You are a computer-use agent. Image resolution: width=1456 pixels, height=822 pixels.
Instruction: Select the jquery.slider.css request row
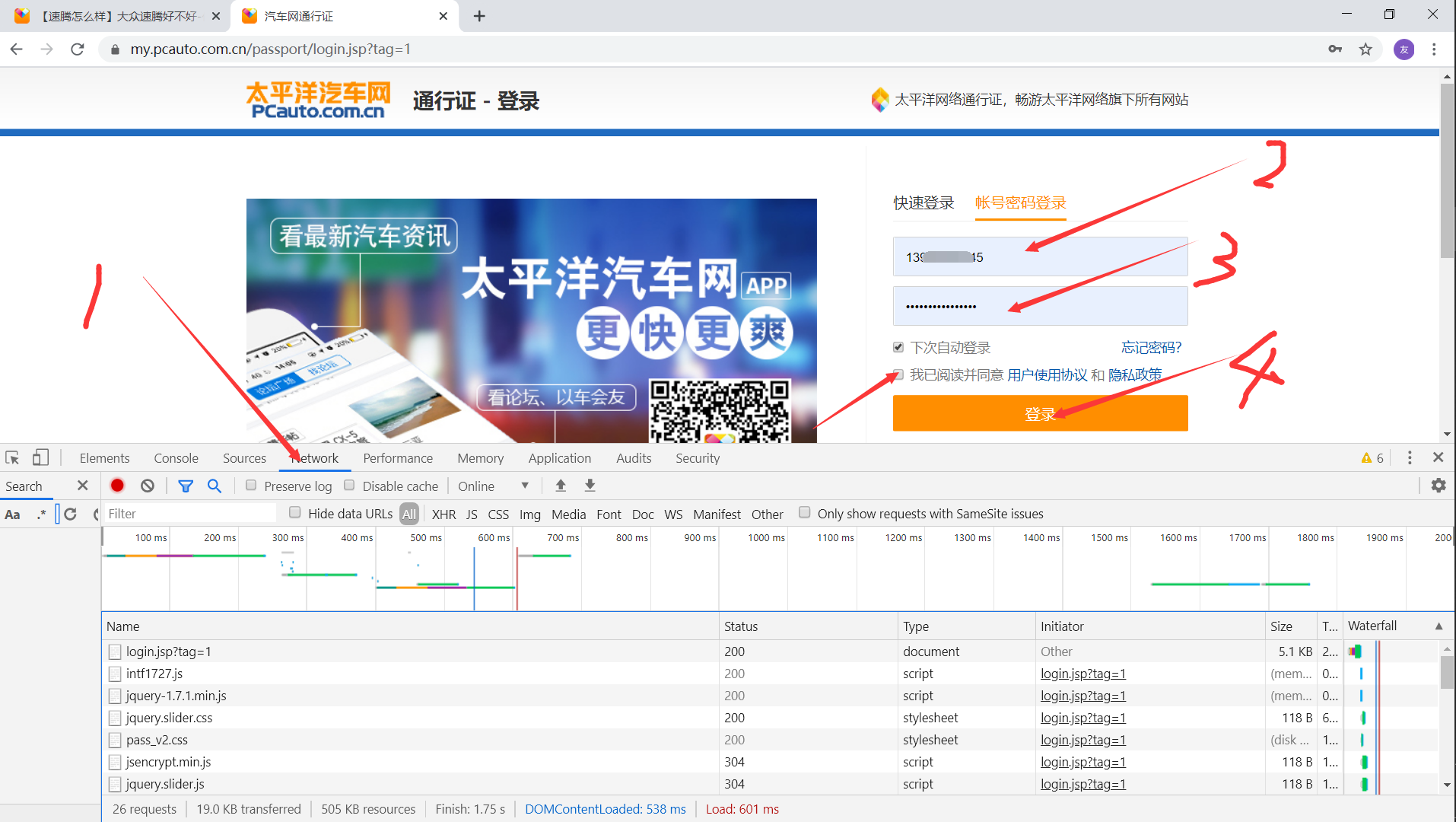tap(770, 718)
